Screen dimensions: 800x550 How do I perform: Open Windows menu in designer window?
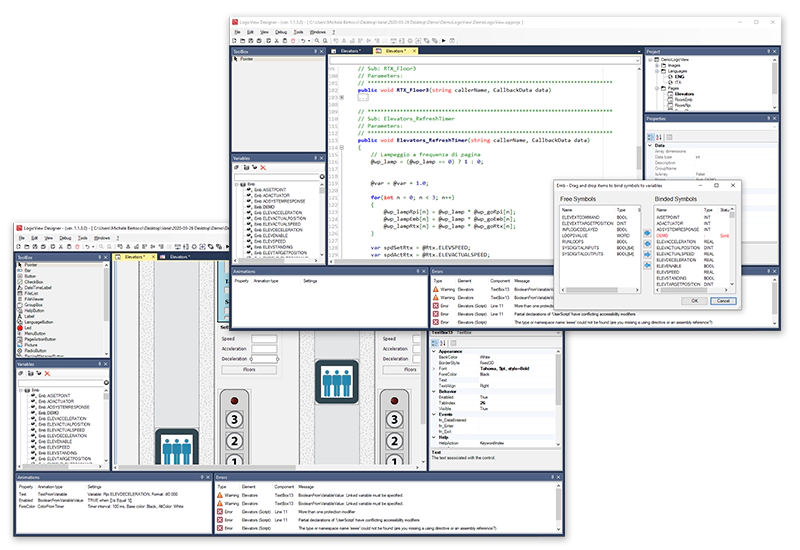pos(102,238)
